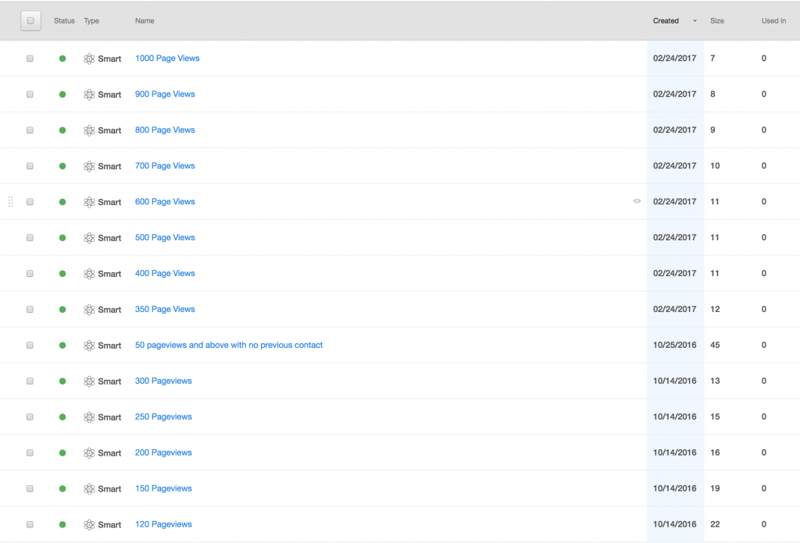Viewport: 800px width, 543px height.
Task: Click the Smart gear icon for 50 pageviews row
Action: [89, 345]
